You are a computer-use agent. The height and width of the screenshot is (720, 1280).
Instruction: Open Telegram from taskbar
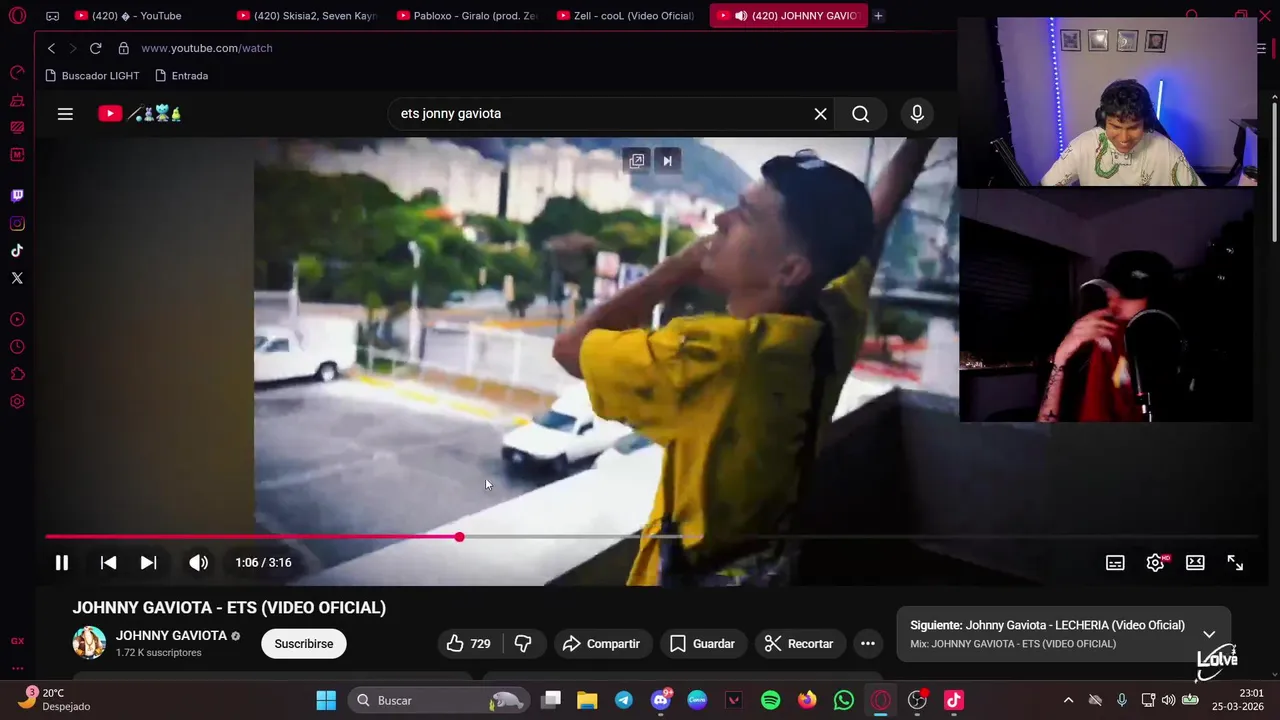click(x=623, y=700)
